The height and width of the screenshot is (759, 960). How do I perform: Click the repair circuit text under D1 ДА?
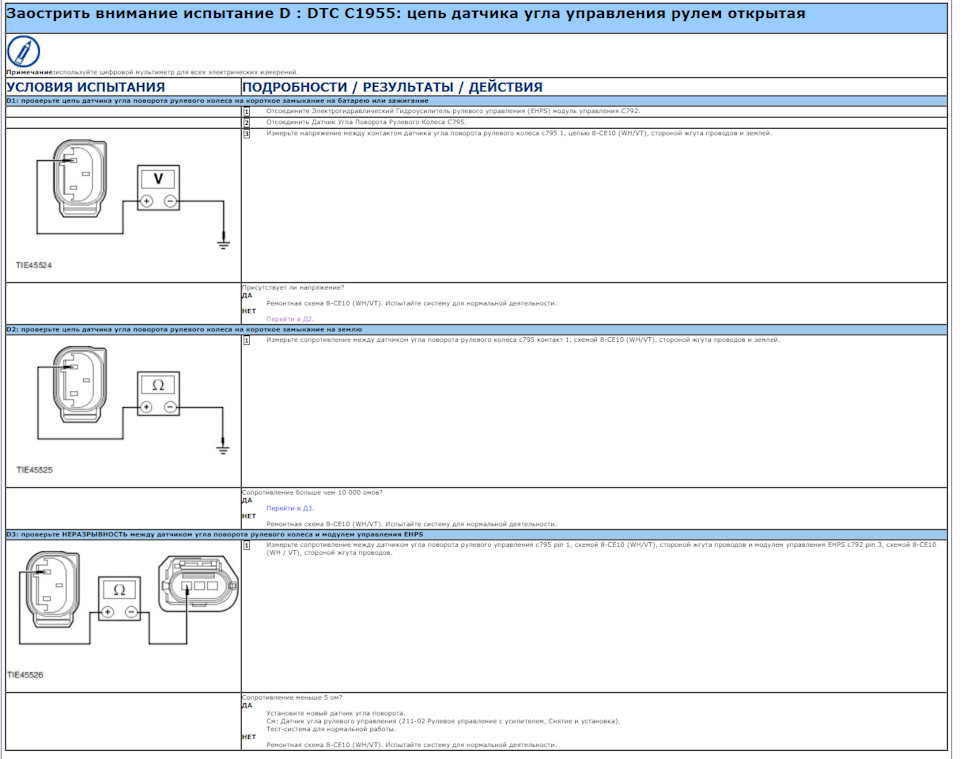(411, 303)
